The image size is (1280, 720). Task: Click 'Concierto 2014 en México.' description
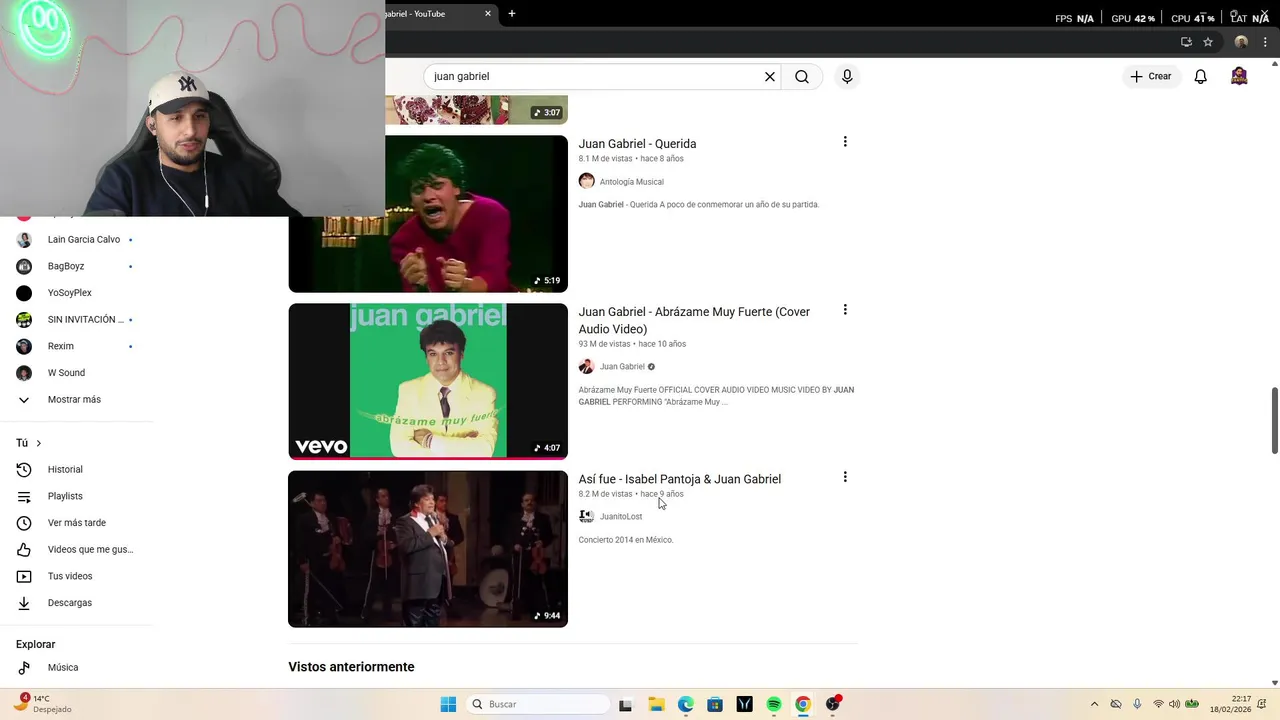point(626,540)
